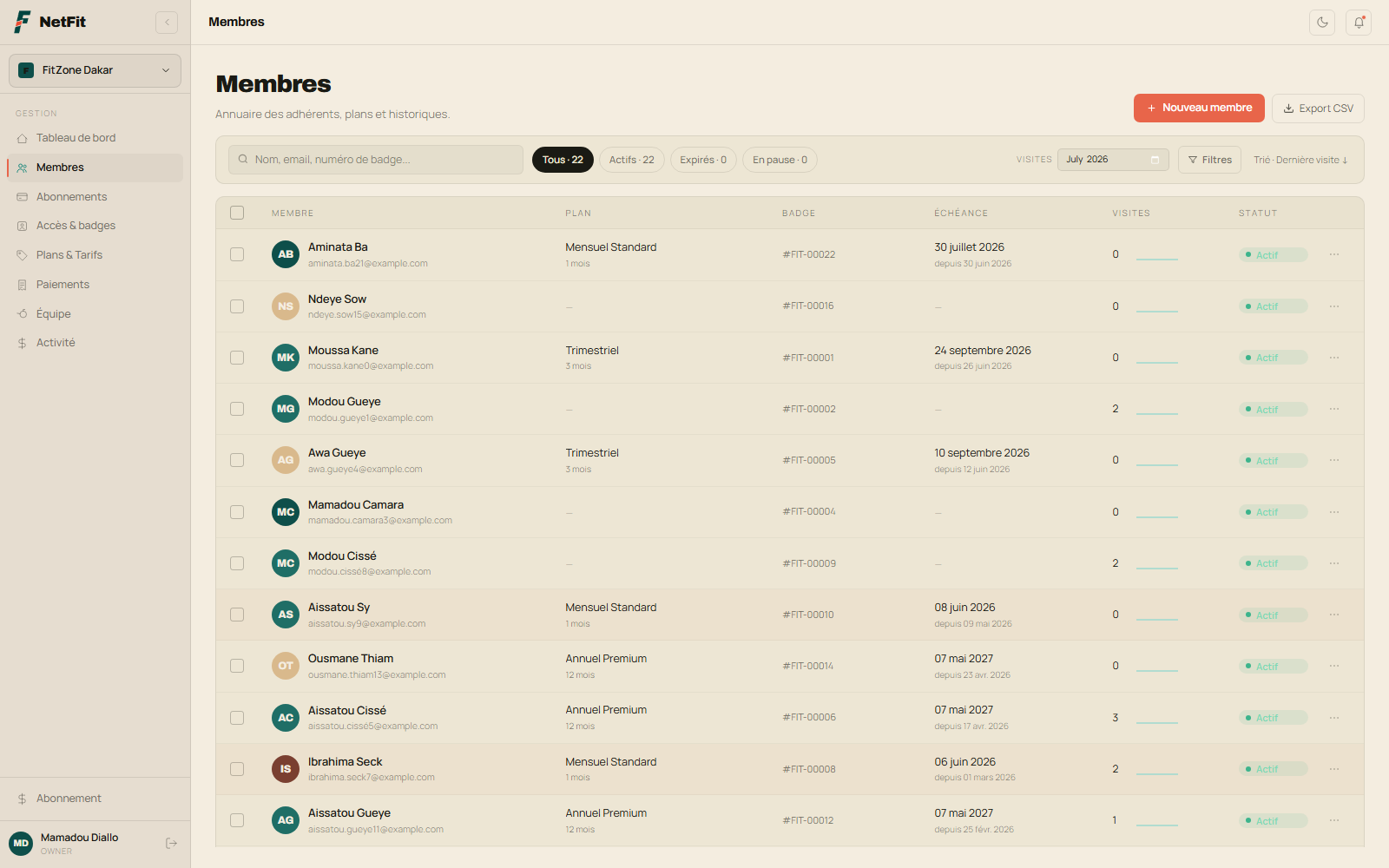Open row actions menu for Mamadou Camara
This screenshot has height=868, width=1389.
1334,512
